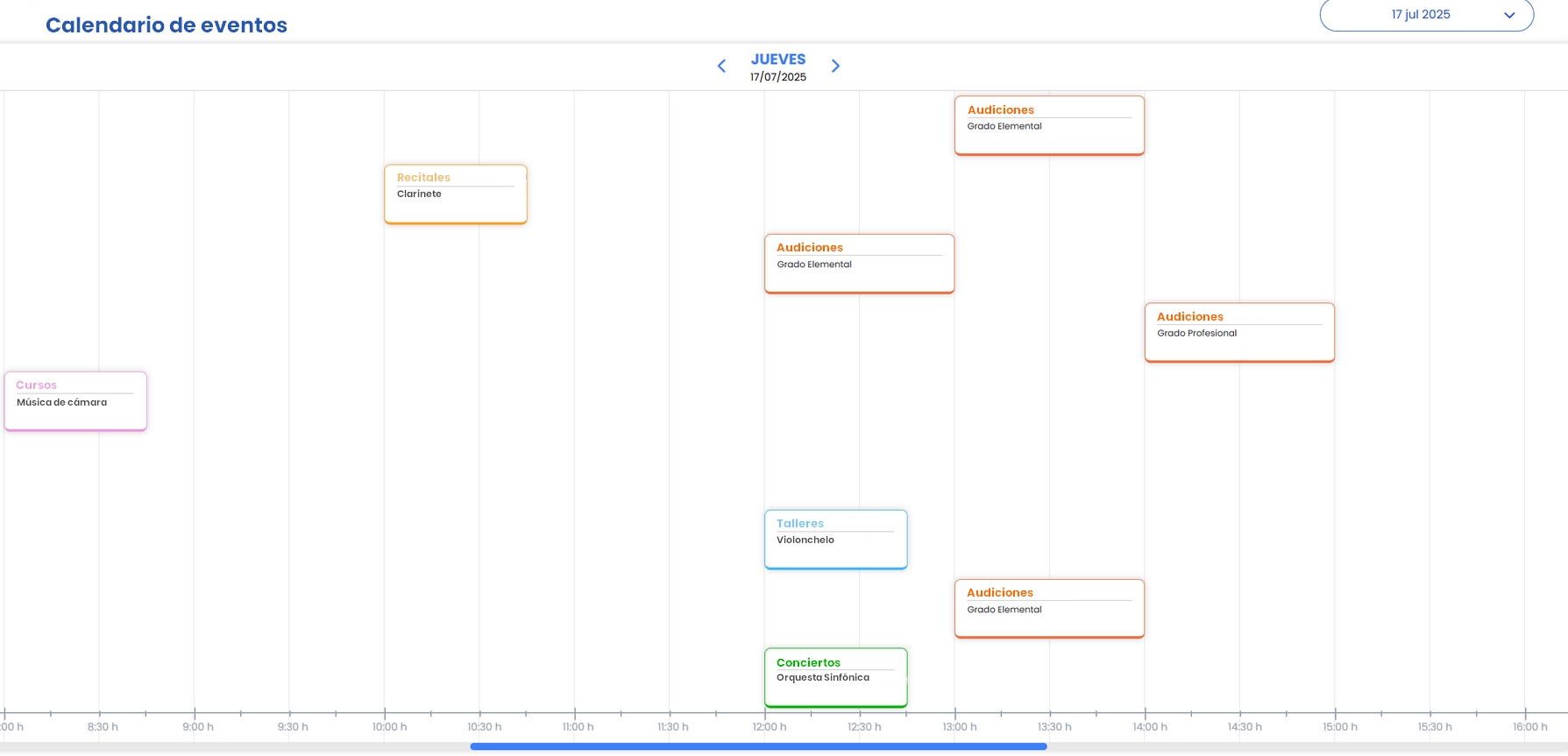The image size is (1568, 756).
Task: Click the 12:00 h time marker
Action: click(770, 727)
